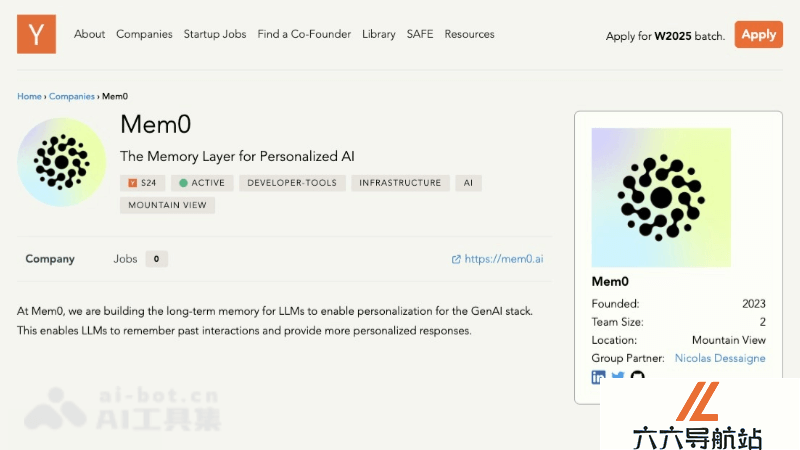Click the round Mem0 logo beside title

62,162
